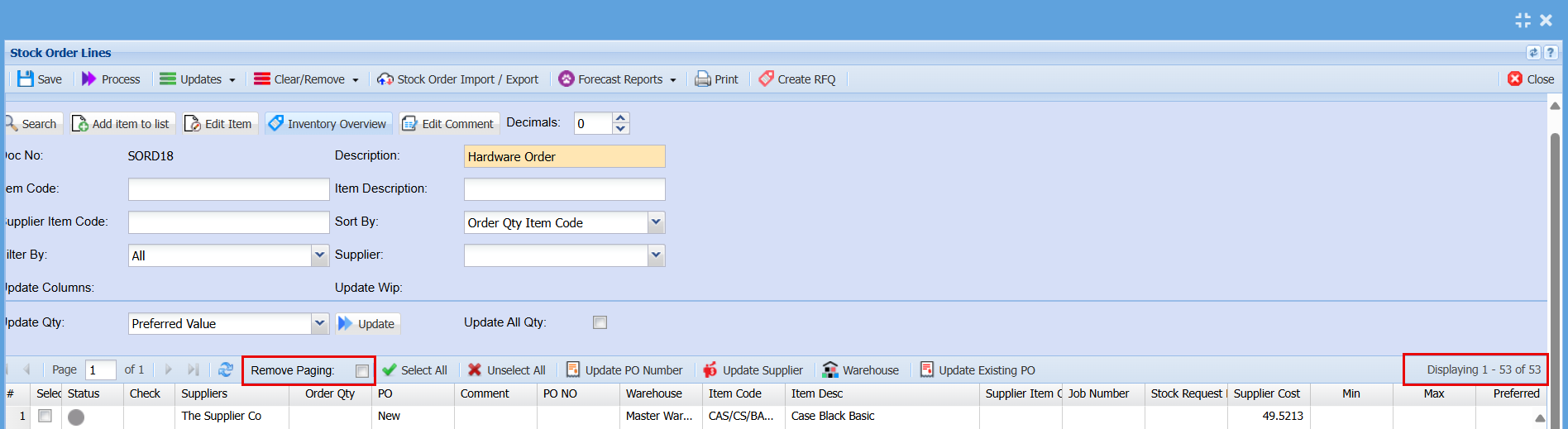Click the Description field Hardware Order
The image size is (1568, 429).
pyautogui.click(x=565, y=156)
